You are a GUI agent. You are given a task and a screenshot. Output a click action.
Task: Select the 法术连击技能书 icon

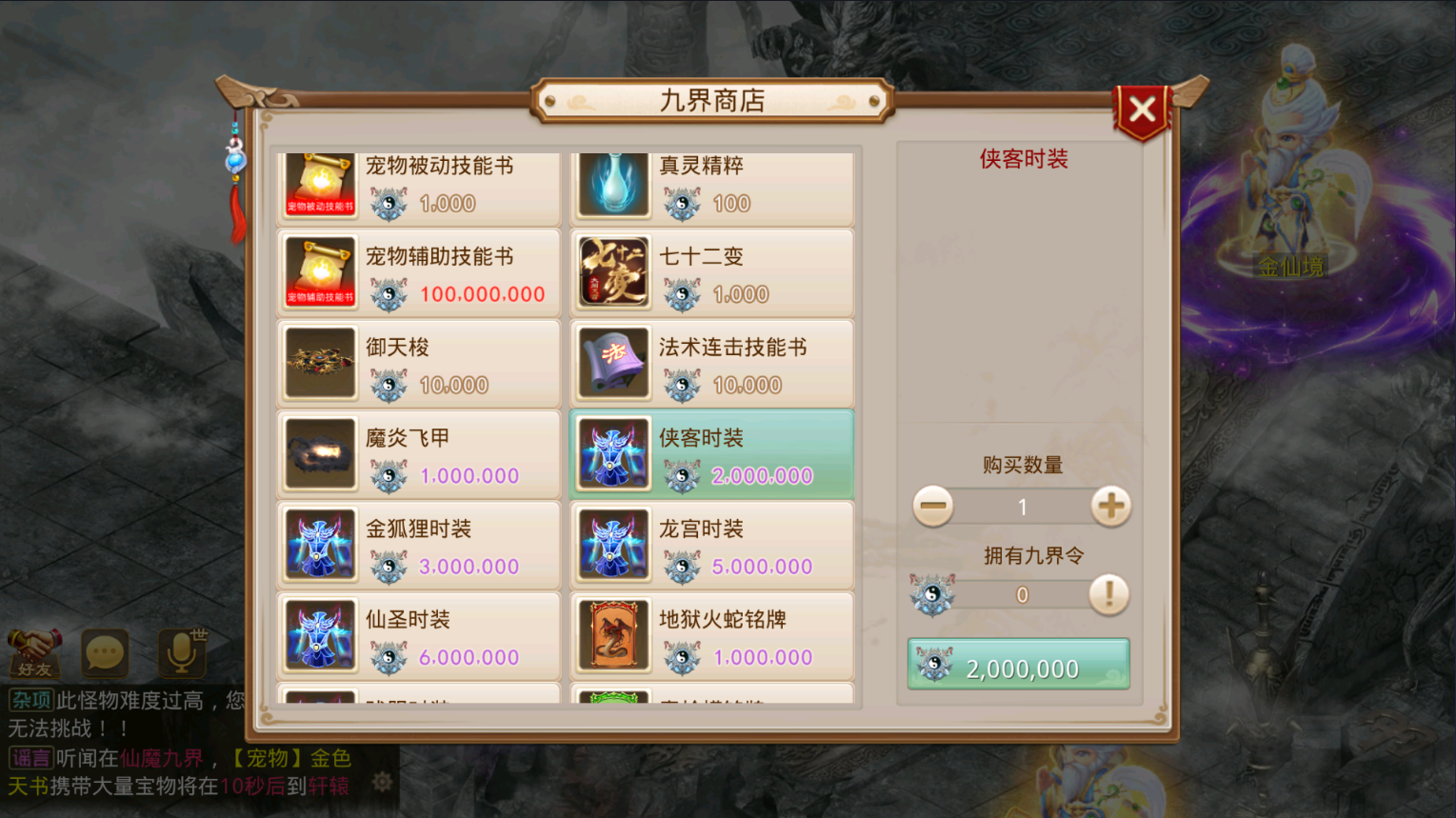[613, 363]
